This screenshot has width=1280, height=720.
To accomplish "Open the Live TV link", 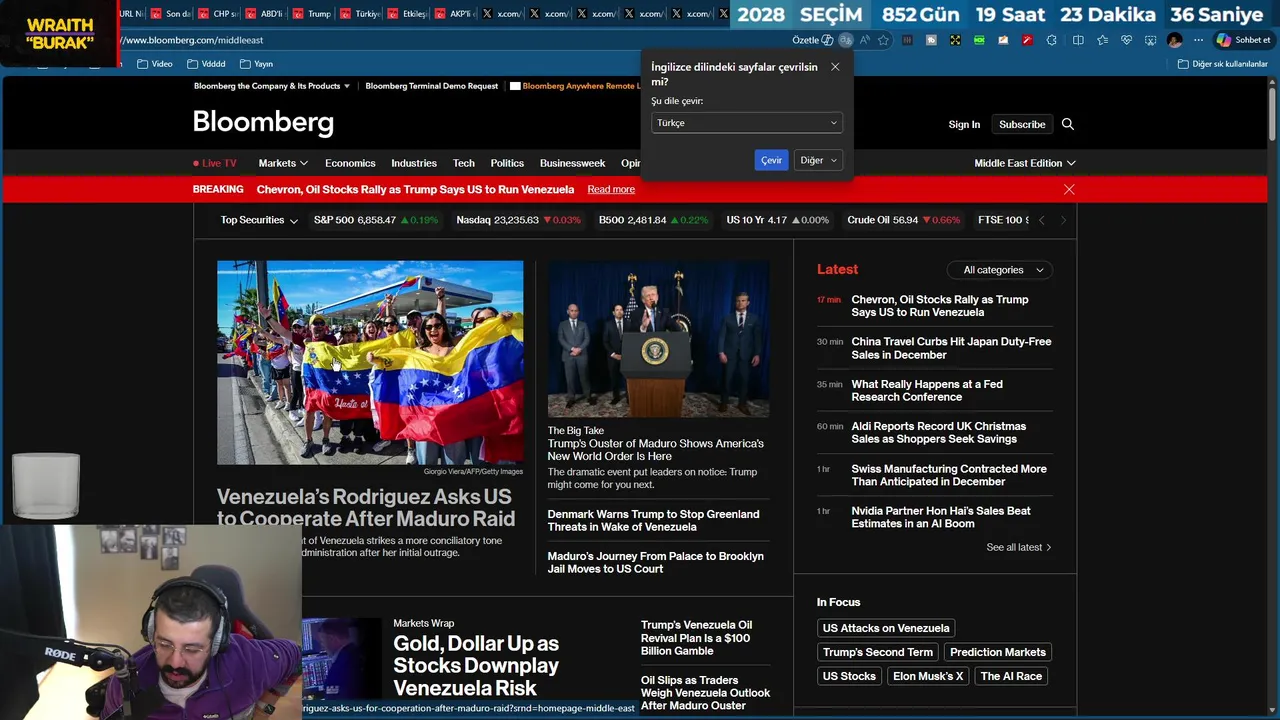I will (215, 163).
